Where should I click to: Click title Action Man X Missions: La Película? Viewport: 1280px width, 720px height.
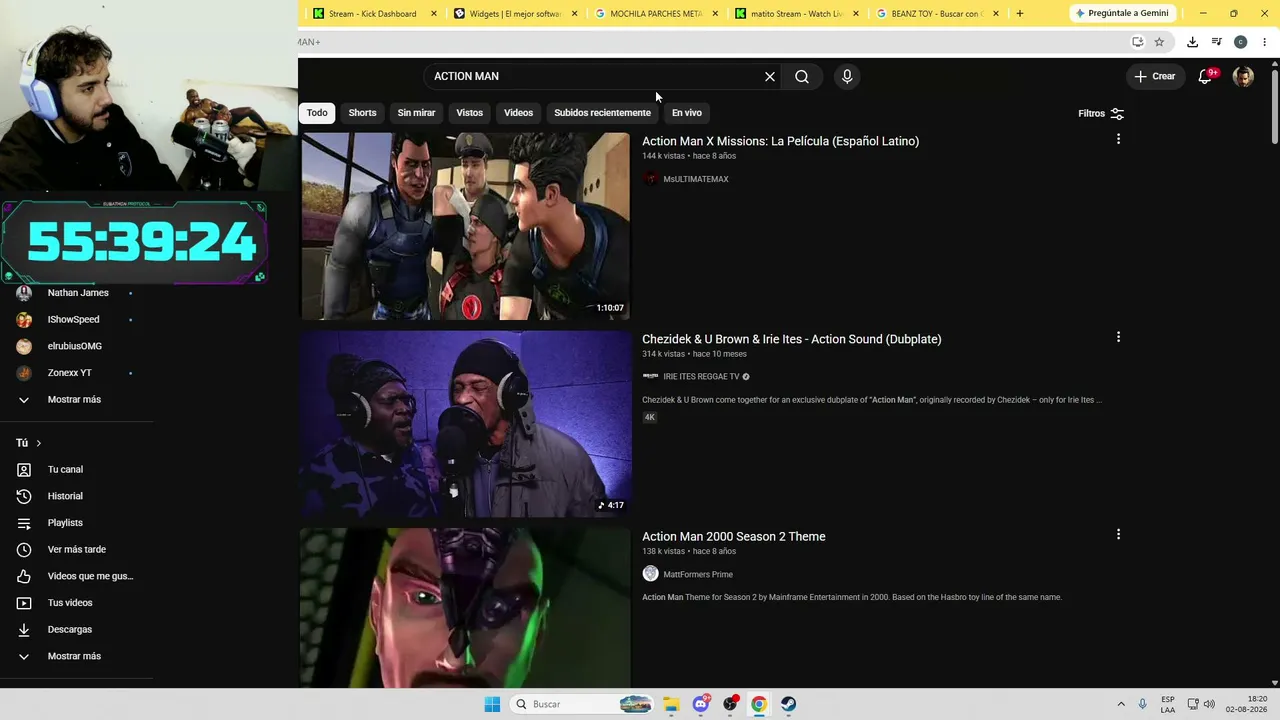(780, 141)
